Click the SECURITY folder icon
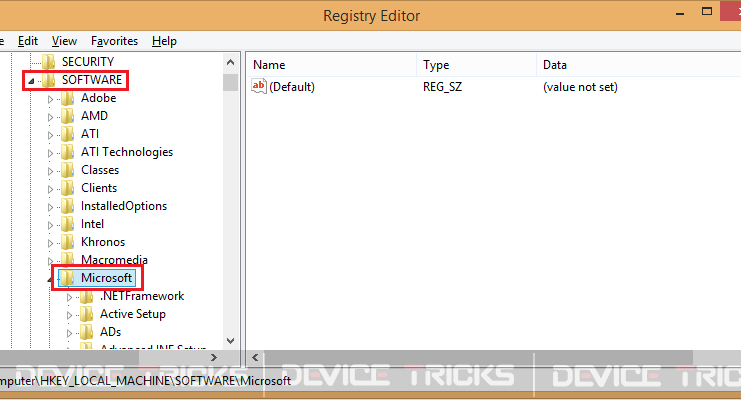Viewport: 741px width, 400px height. point(48,61)
